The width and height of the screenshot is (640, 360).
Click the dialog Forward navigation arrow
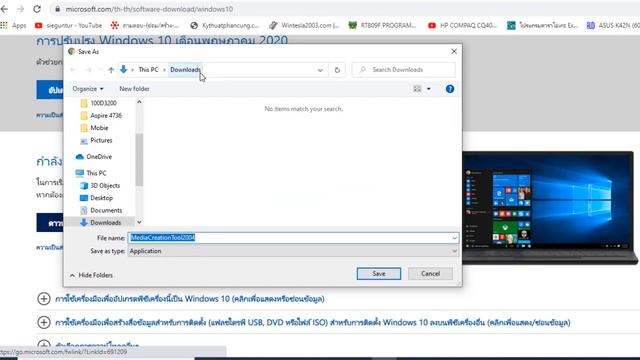[x=88, y=70]
